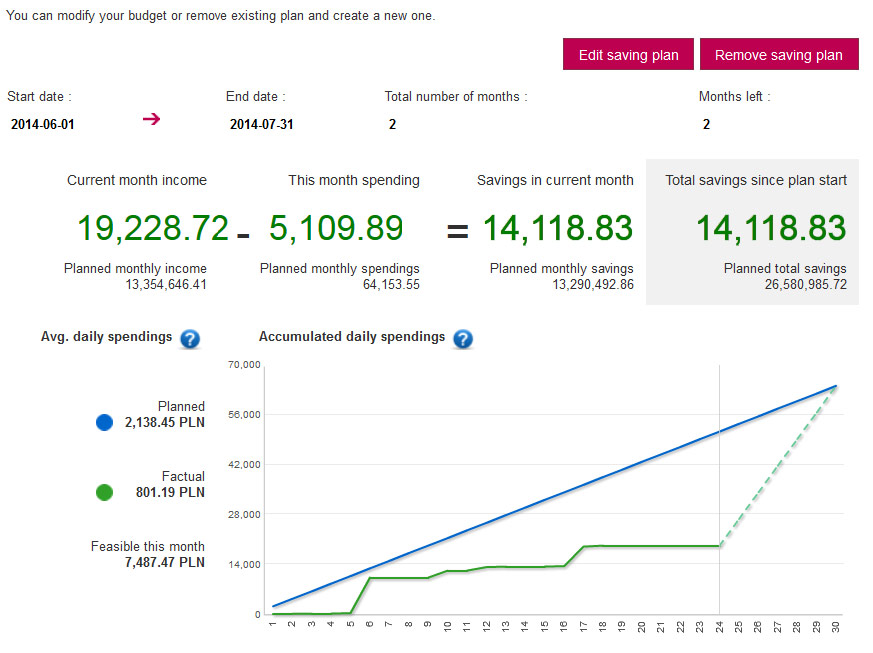Click the planned monthly spendings 64,153.55
Image resolution: width=873 pixels, height=653 pixels.
click(391, 285)
